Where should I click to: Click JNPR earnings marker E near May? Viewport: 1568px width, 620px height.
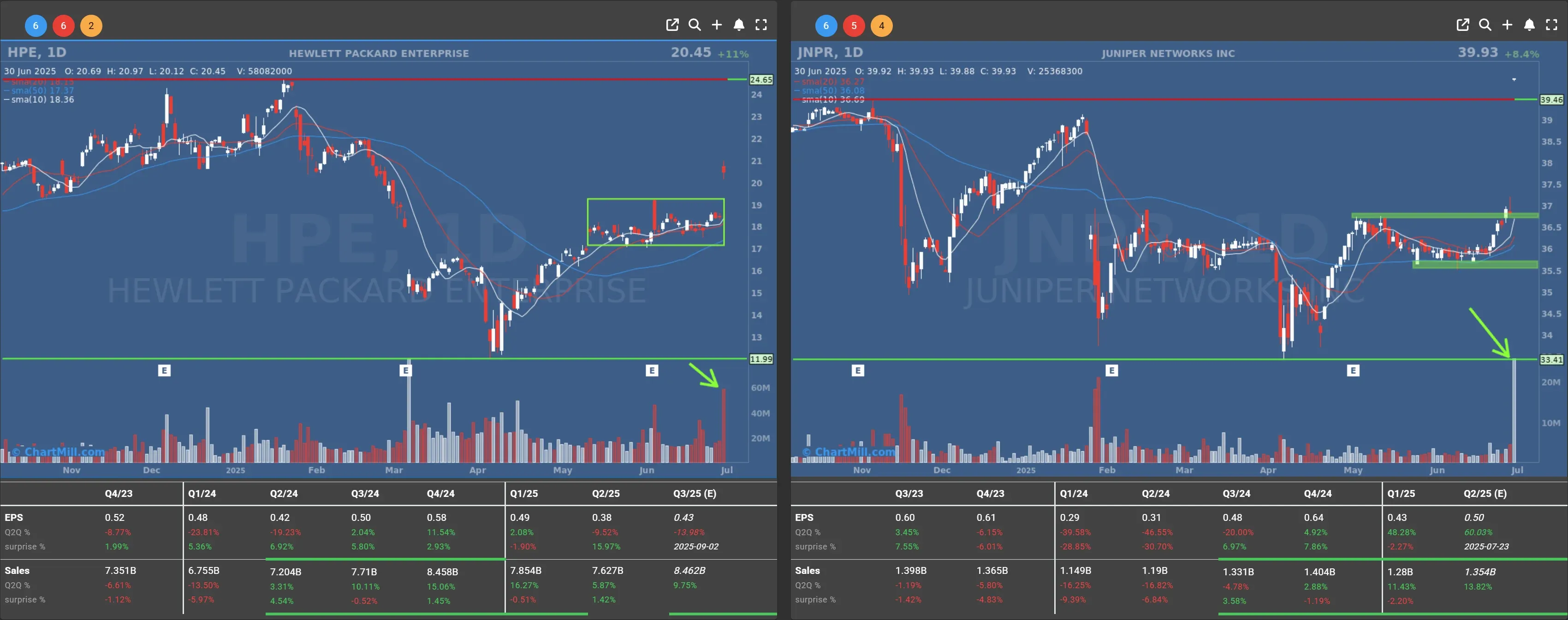coord(1353,370)
